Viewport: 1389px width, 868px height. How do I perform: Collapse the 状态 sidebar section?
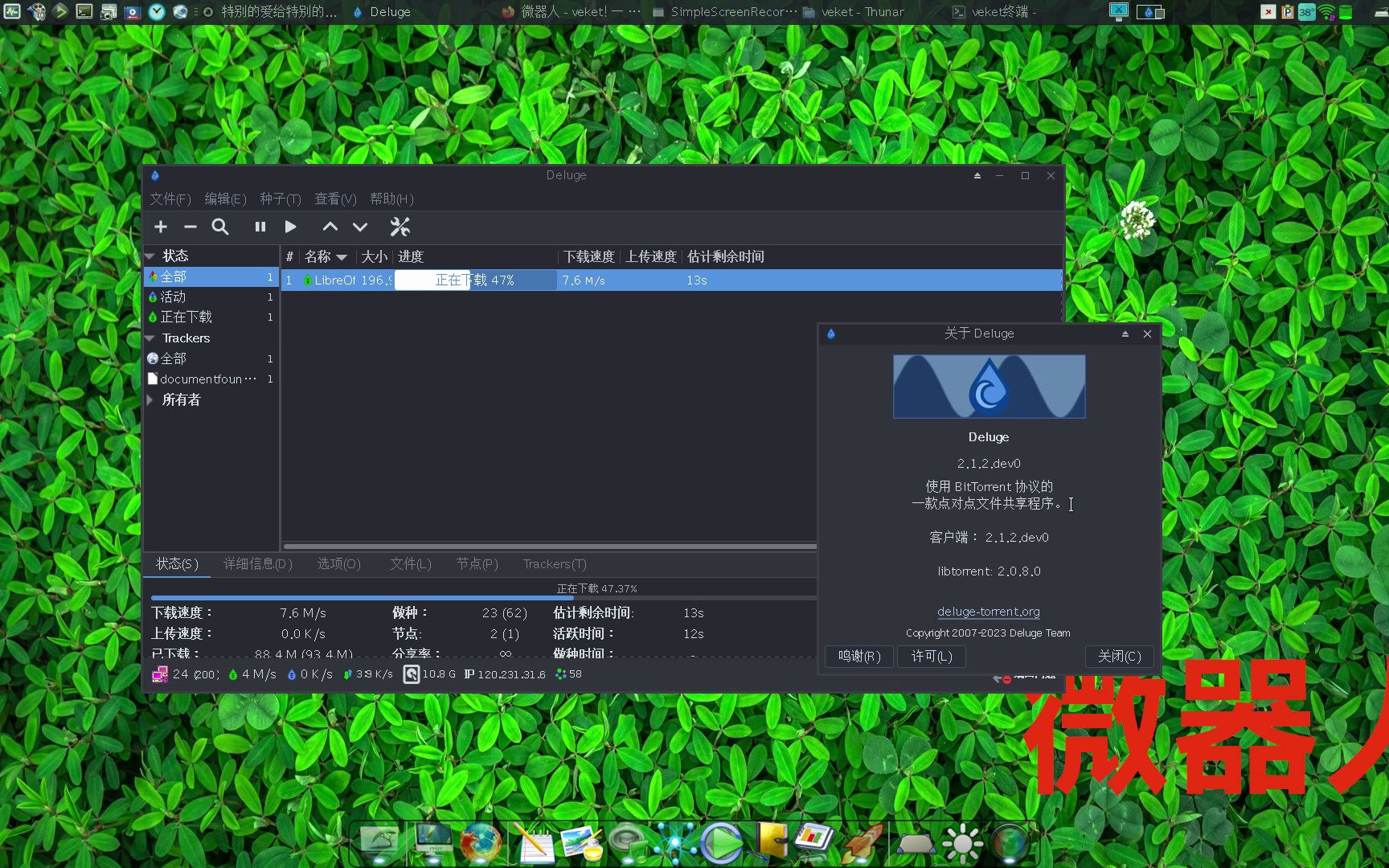tap(150, 256)
